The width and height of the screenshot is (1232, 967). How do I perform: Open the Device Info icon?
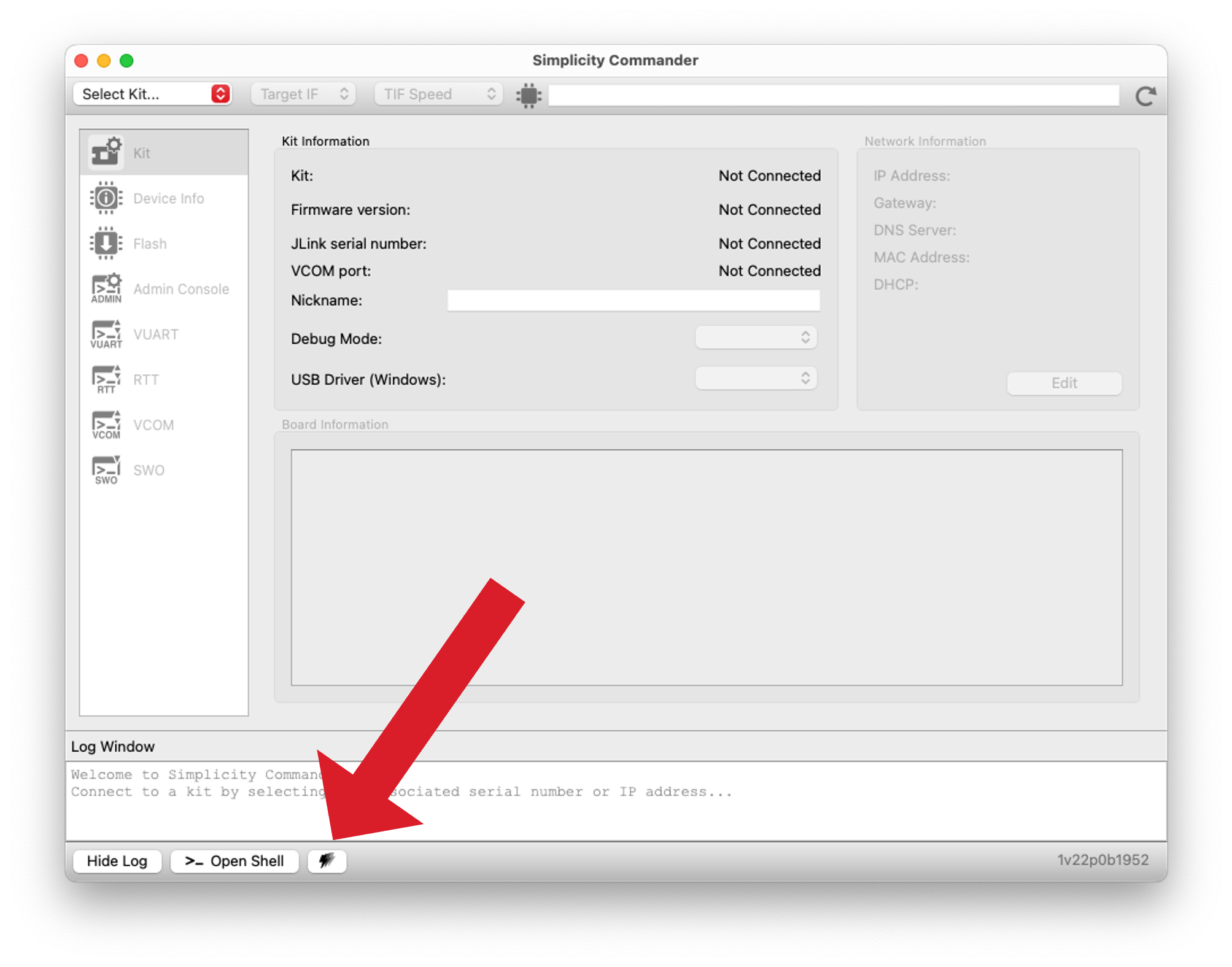pyautogui.click(x=106, y=198)
